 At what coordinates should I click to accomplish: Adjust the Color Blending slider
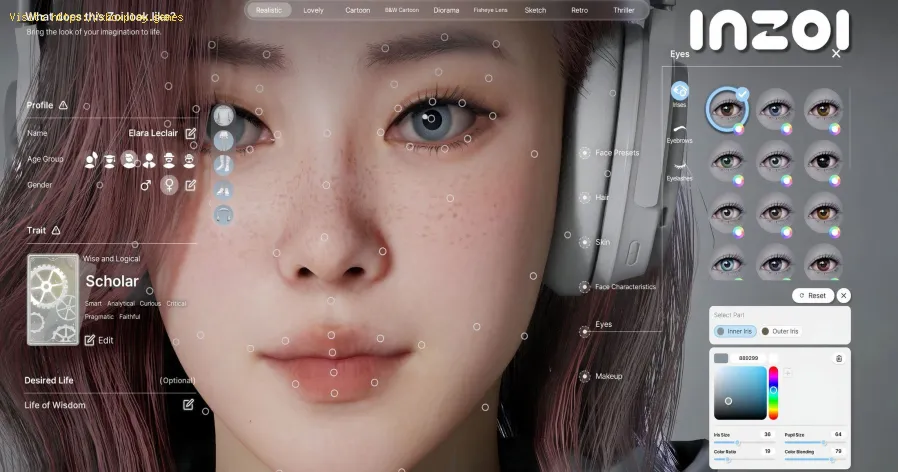[814, 459]
